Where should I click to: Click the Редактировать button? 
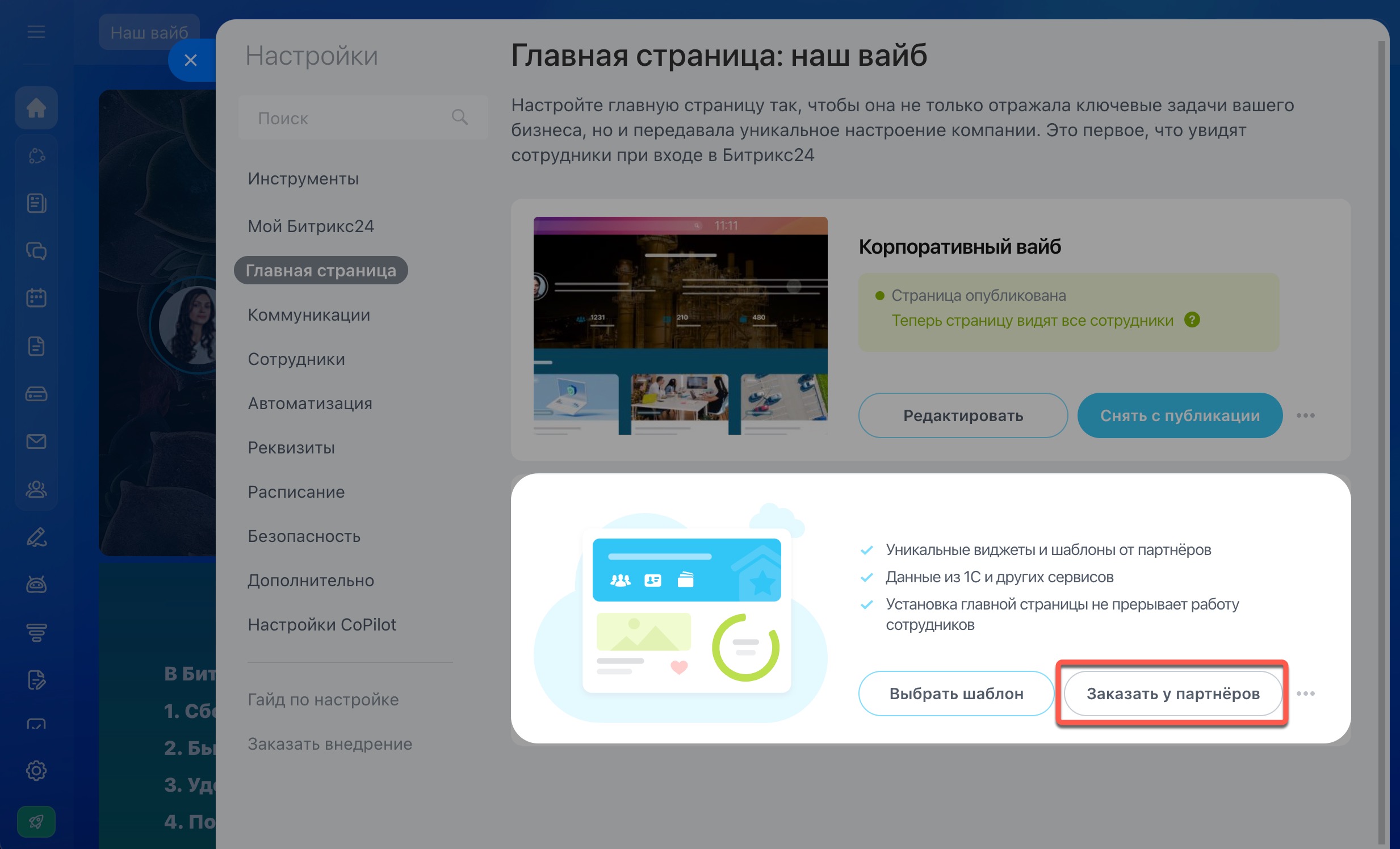coord(963,415)
